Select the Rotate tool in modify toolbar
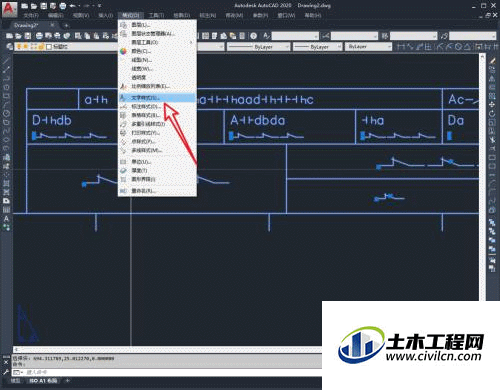The width and height of the screenshot is (500, 390). coord(492,114)
